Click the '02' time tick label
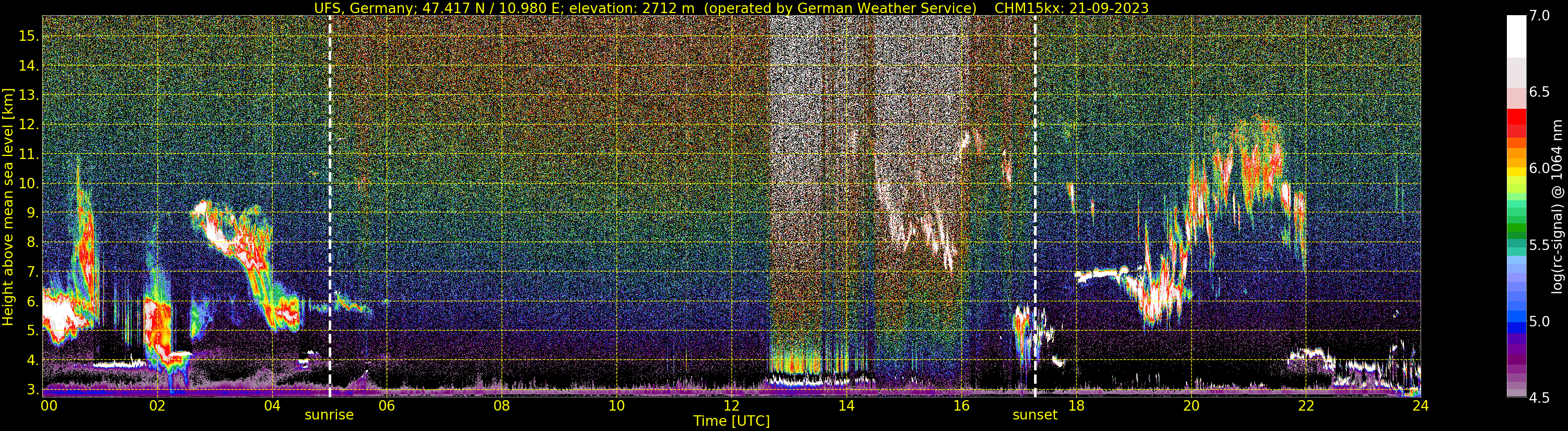The width and height of the screenshot is (1568, 431). [157, 405]
